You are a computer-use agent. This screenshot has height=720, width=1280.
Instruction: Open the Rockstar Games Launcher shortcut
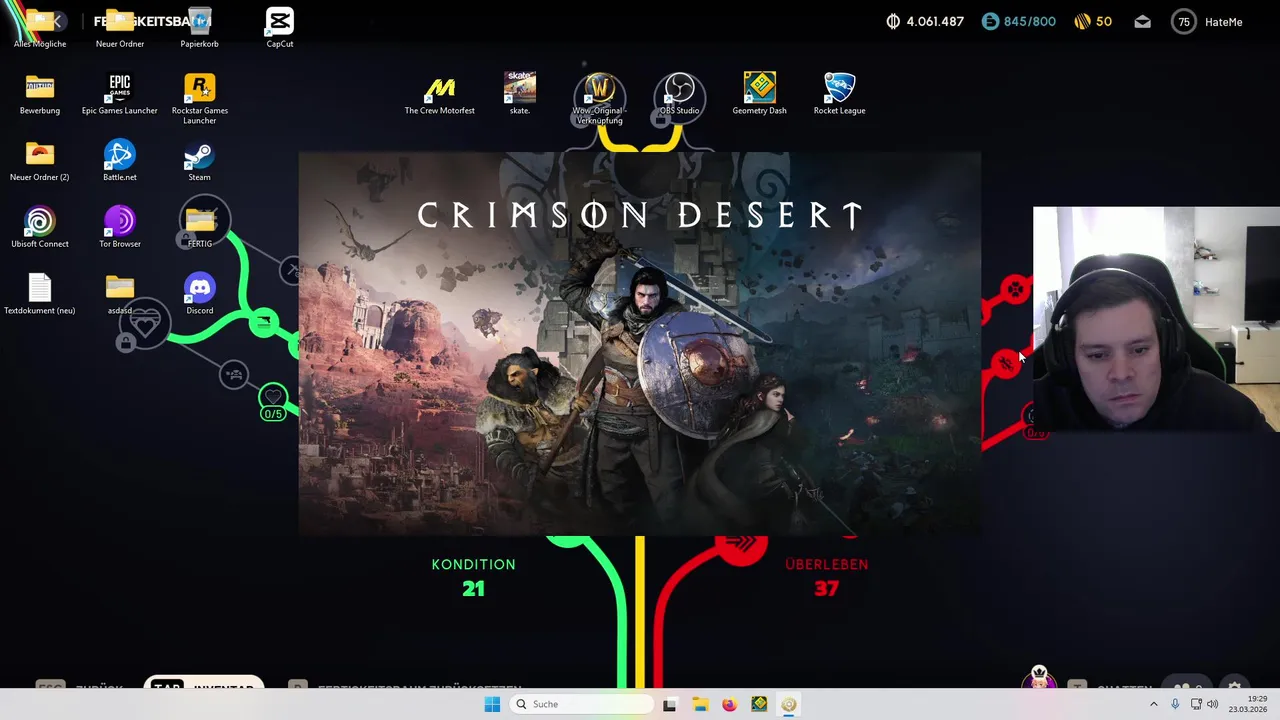click(200, 99)
